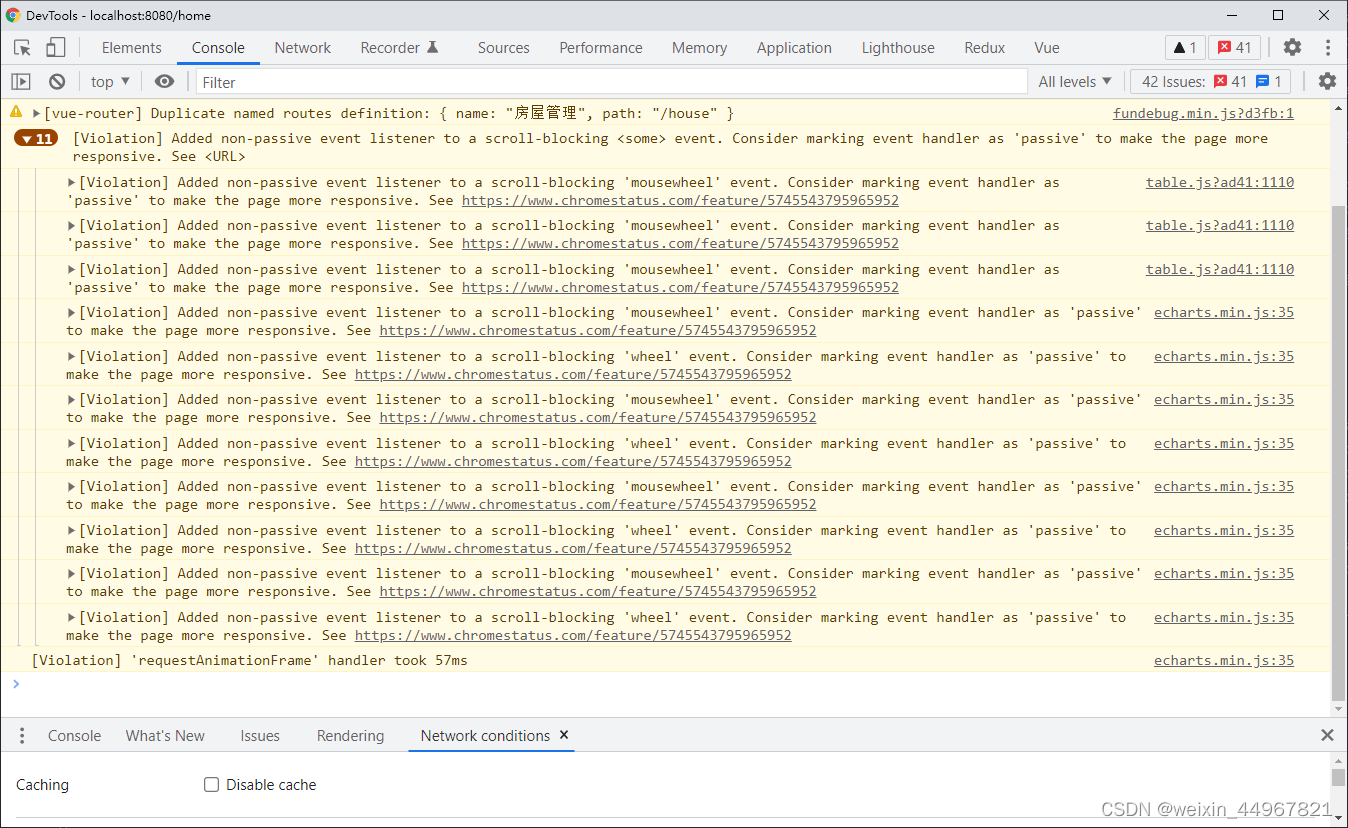Open DevTools settings gear
This screenshot has width=1348, height=828.
coord(1292,47)
